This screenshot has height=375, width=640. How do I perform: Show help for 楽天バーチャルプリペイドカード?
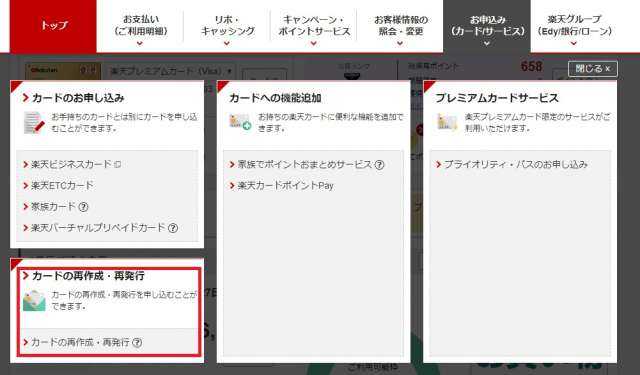click(x=173, y=228)
